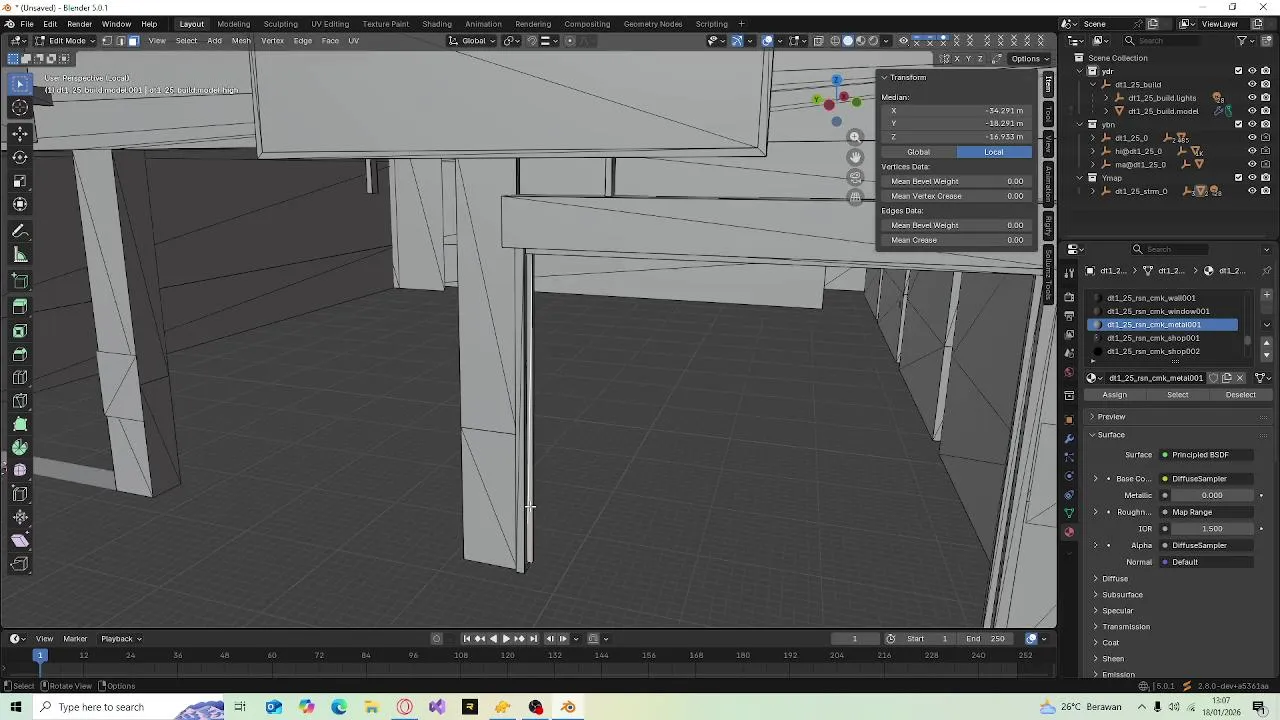
Task: Select the Move tool in toolbar
Action: pos(20,133)
